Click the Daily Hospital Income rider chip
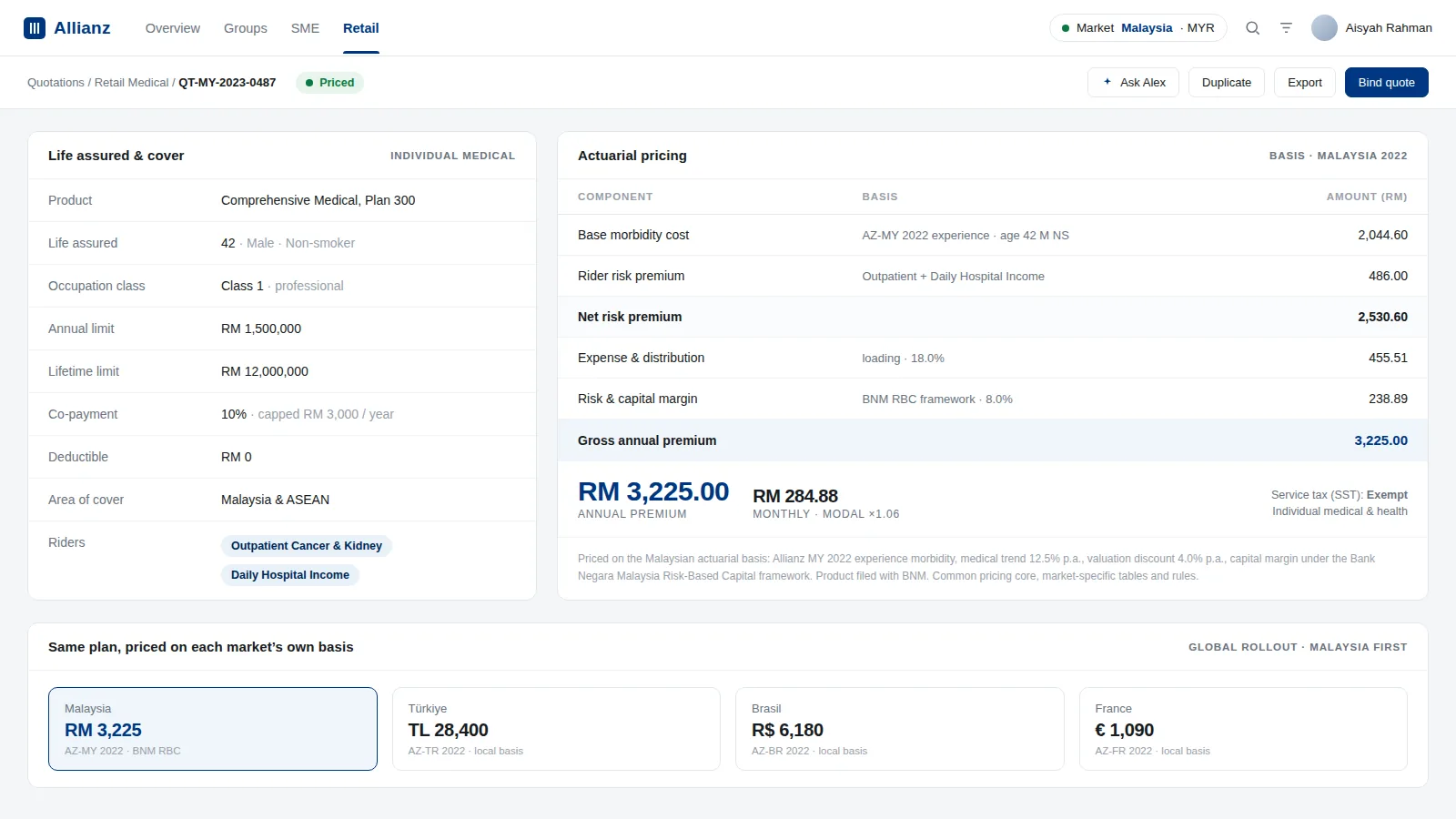 coord(290,575)
